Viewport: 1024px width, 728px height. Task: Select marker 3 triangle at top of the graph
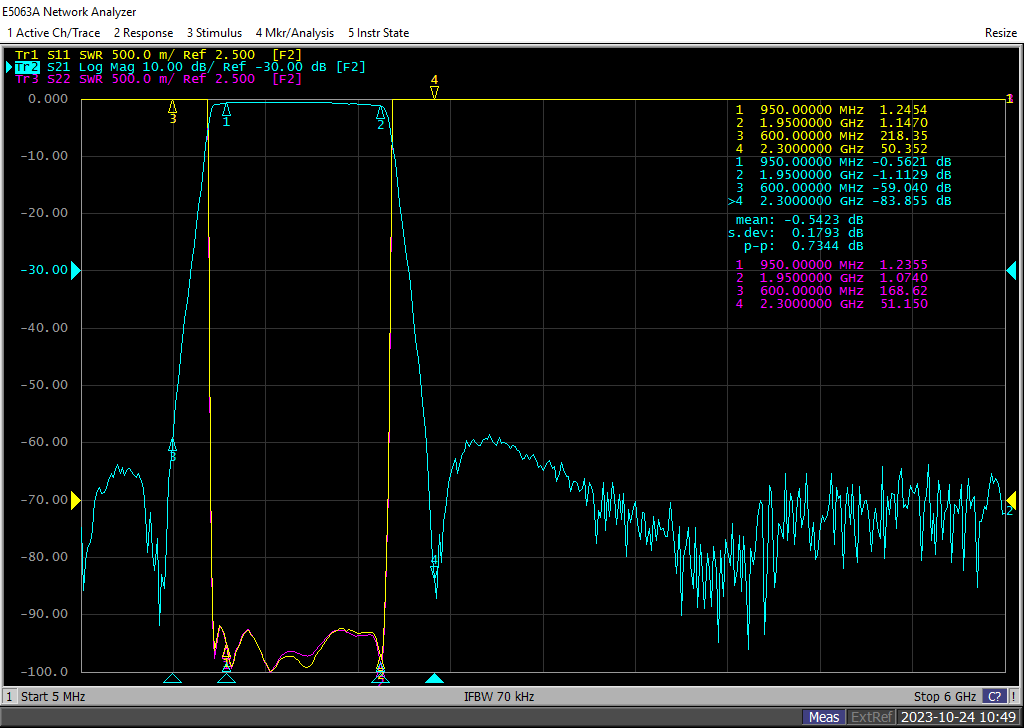click(173, 106)
